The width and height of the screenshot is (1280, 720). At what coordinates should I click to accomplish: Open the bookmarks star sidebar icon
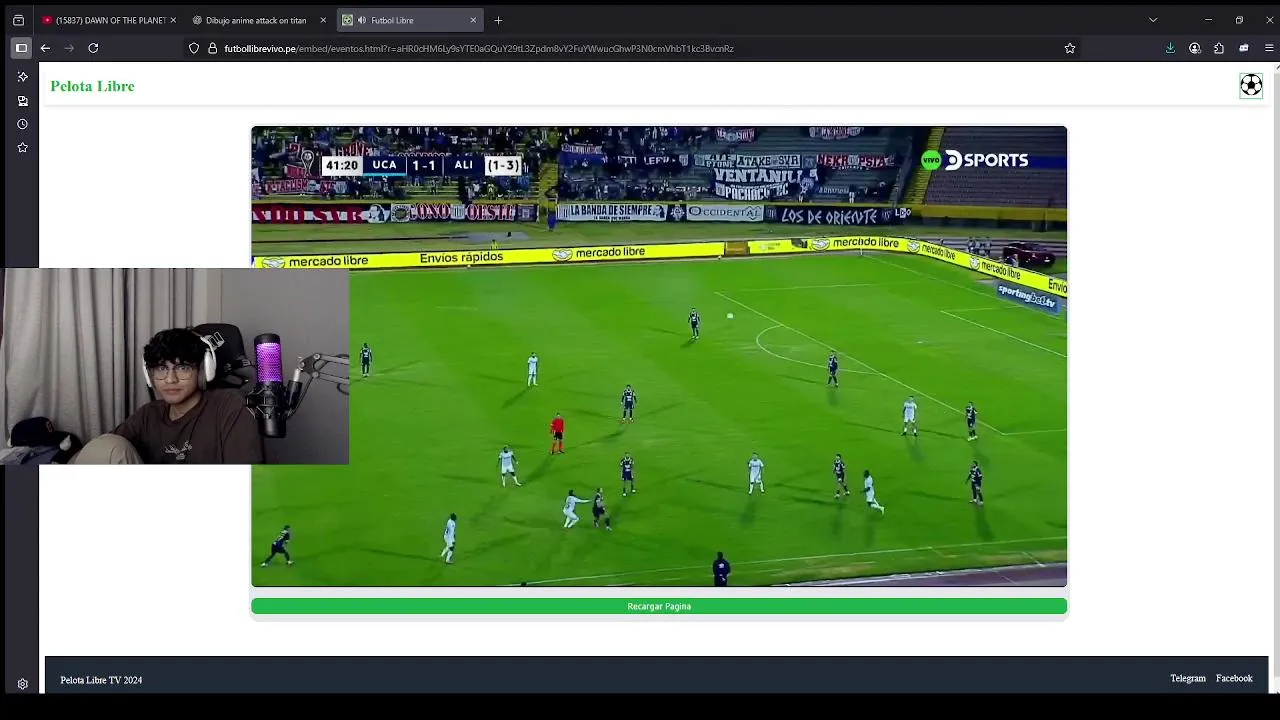click(22, 148)
